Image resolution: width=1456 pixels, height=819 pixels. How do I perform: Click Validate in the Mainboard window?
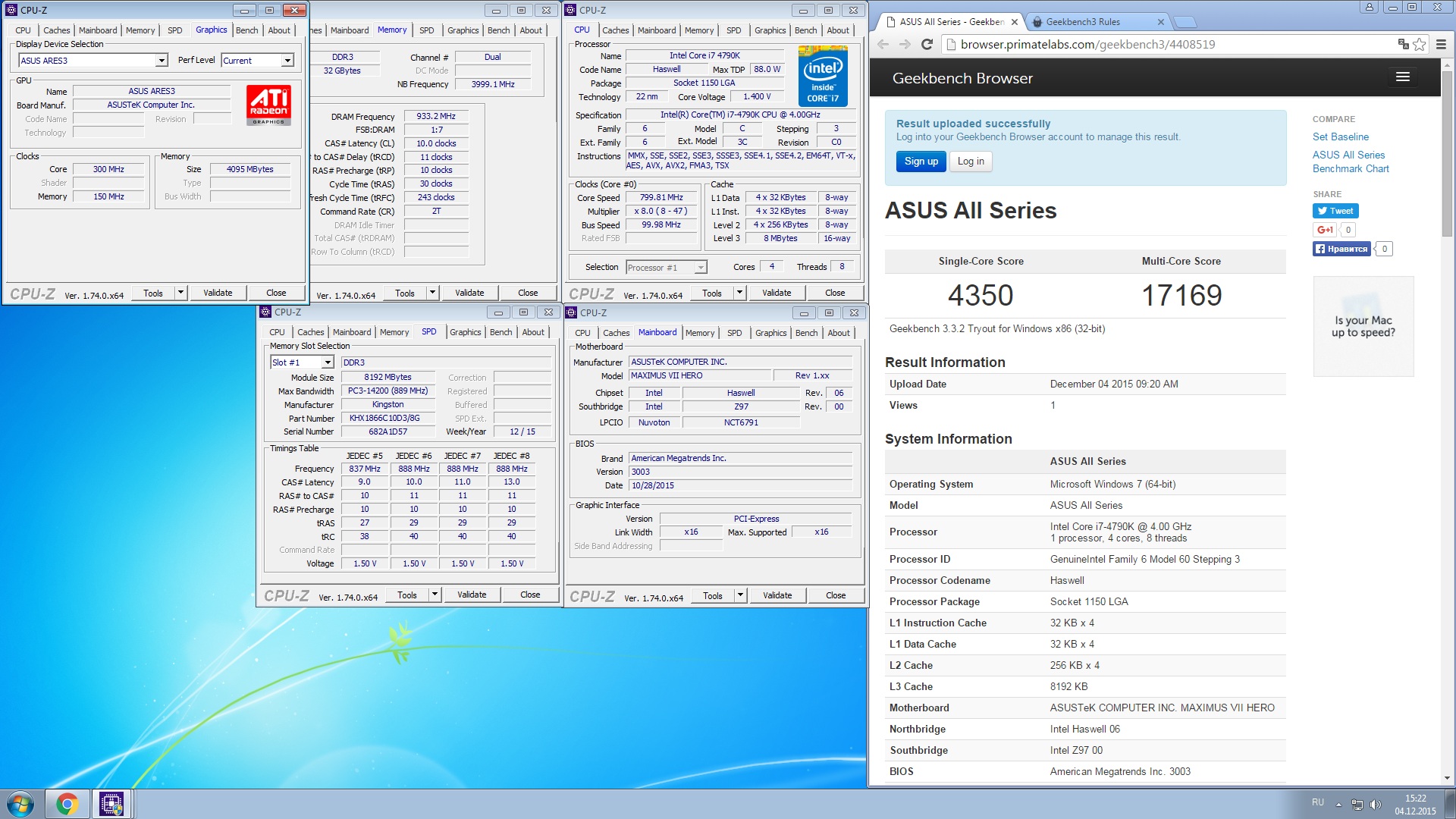tap(777, 595)
